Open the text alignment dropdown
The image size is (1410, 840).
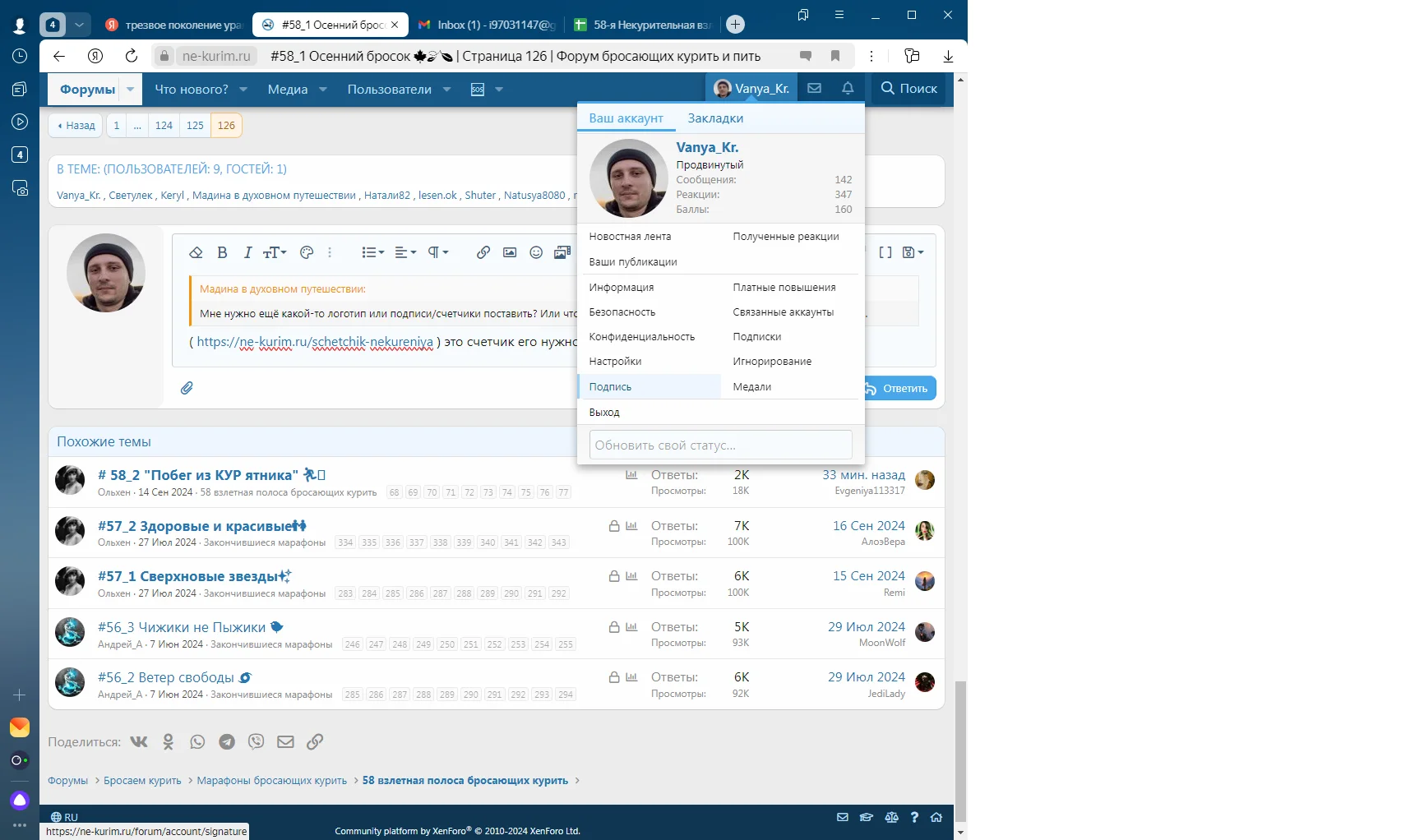tap(405, 252)
